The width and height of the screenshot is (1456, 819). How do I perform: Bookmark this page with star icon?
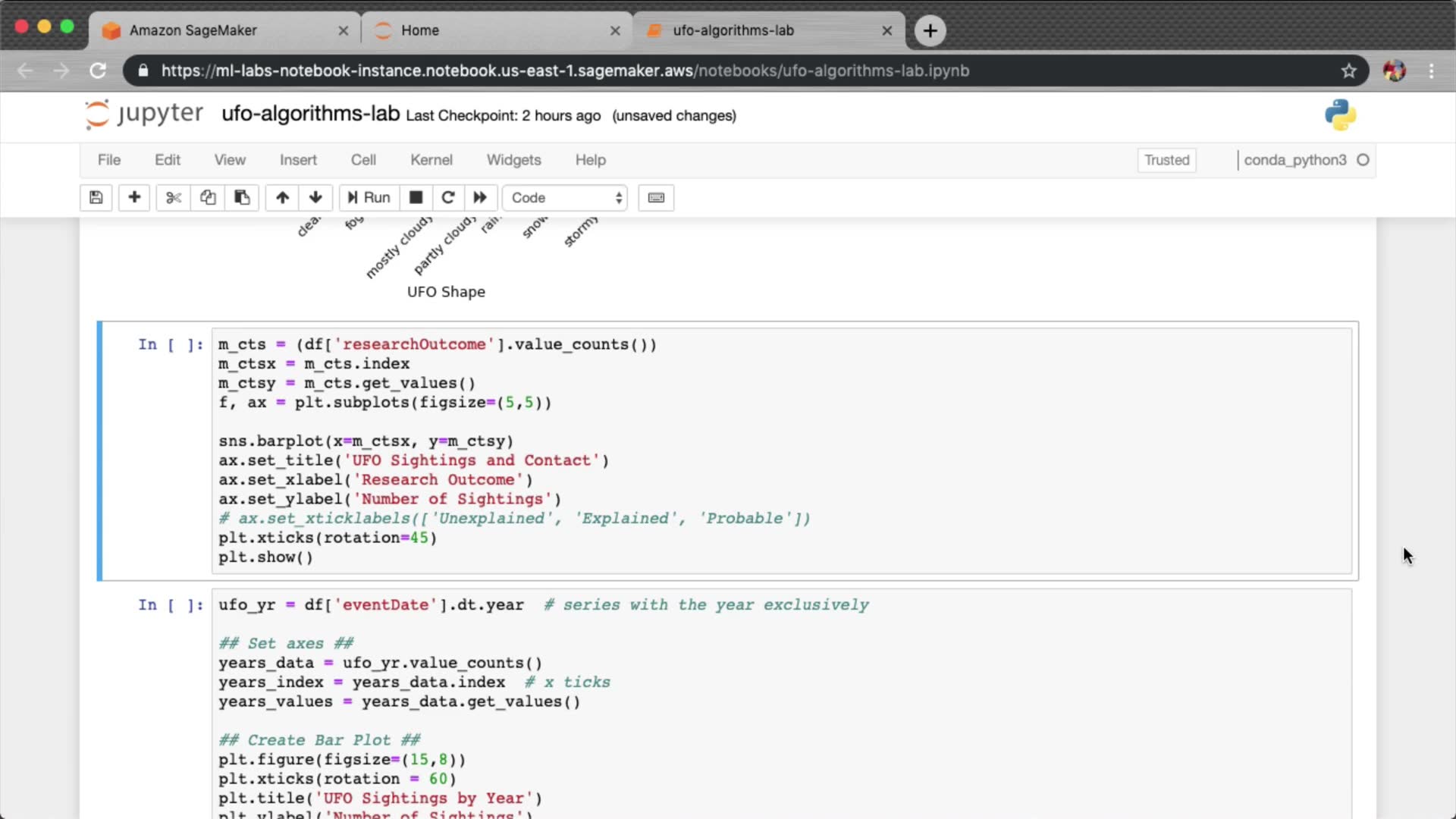tap(1348, 71)
